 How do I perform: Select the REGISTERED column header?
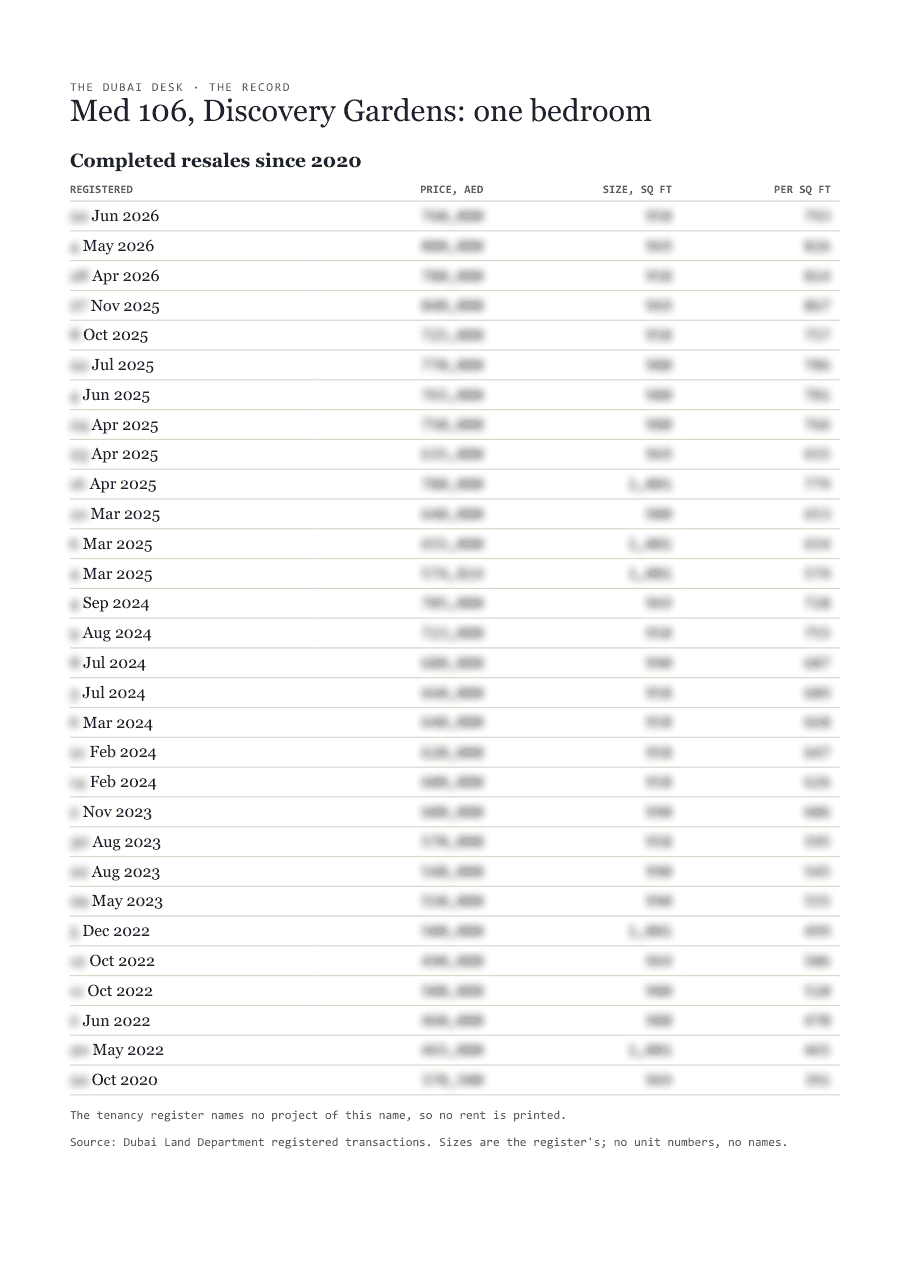pyautogui.click(x=101, y=189)
